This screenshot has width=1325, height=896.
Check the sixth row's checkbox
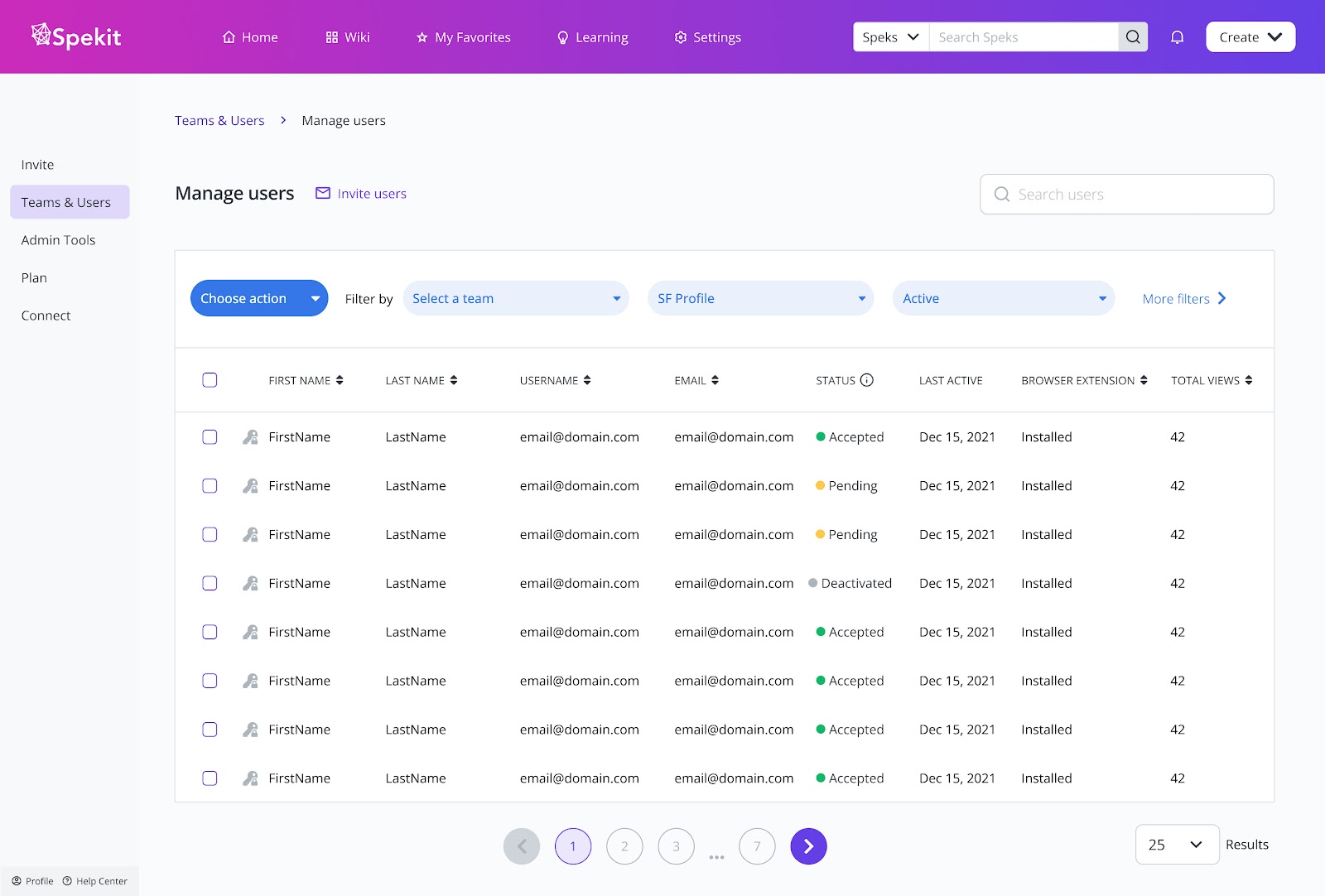click(210, 681)
